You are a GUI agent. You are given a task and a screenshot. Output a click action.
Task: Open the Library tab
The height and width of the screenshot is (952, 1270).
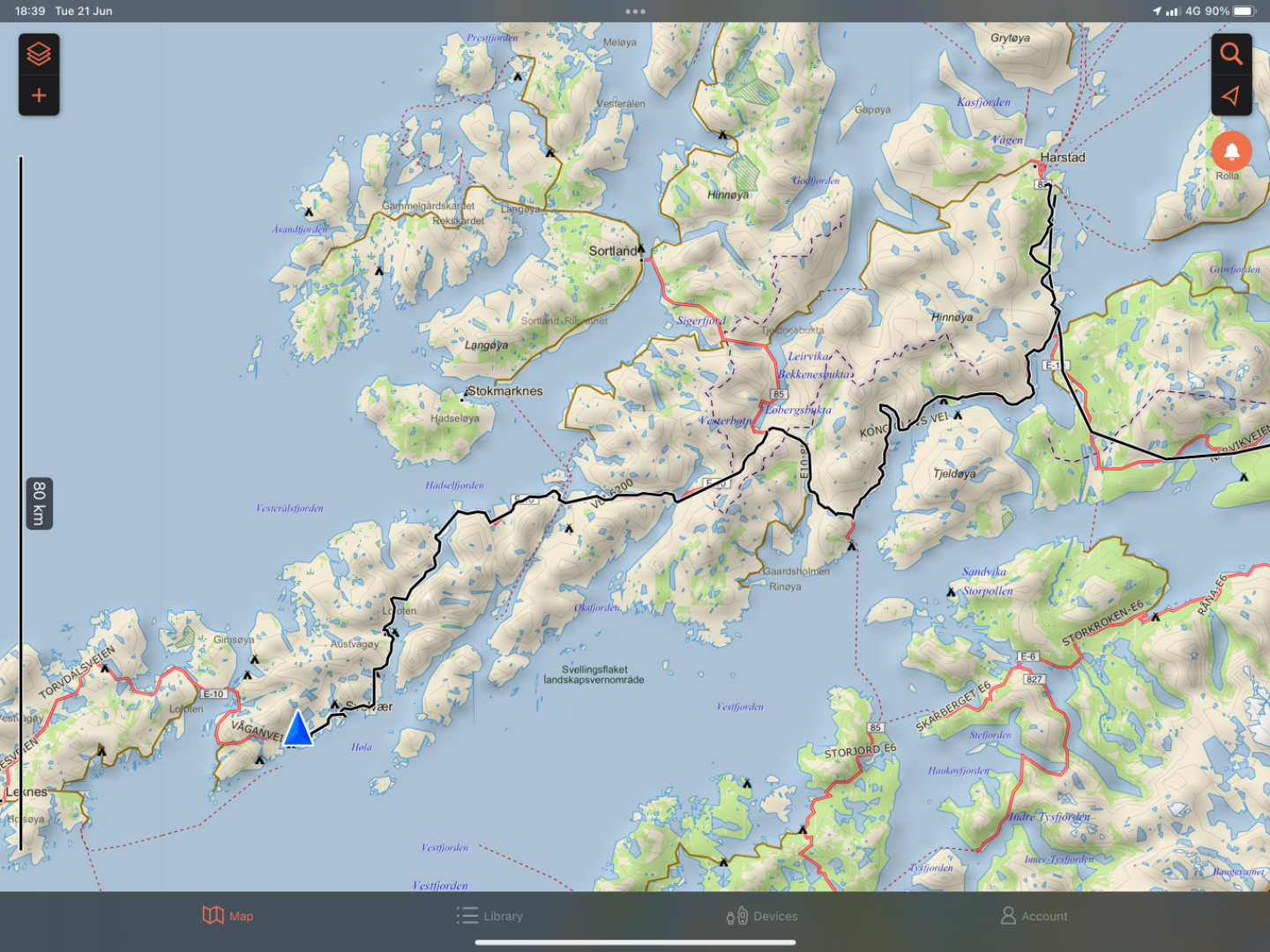point(489,916)
